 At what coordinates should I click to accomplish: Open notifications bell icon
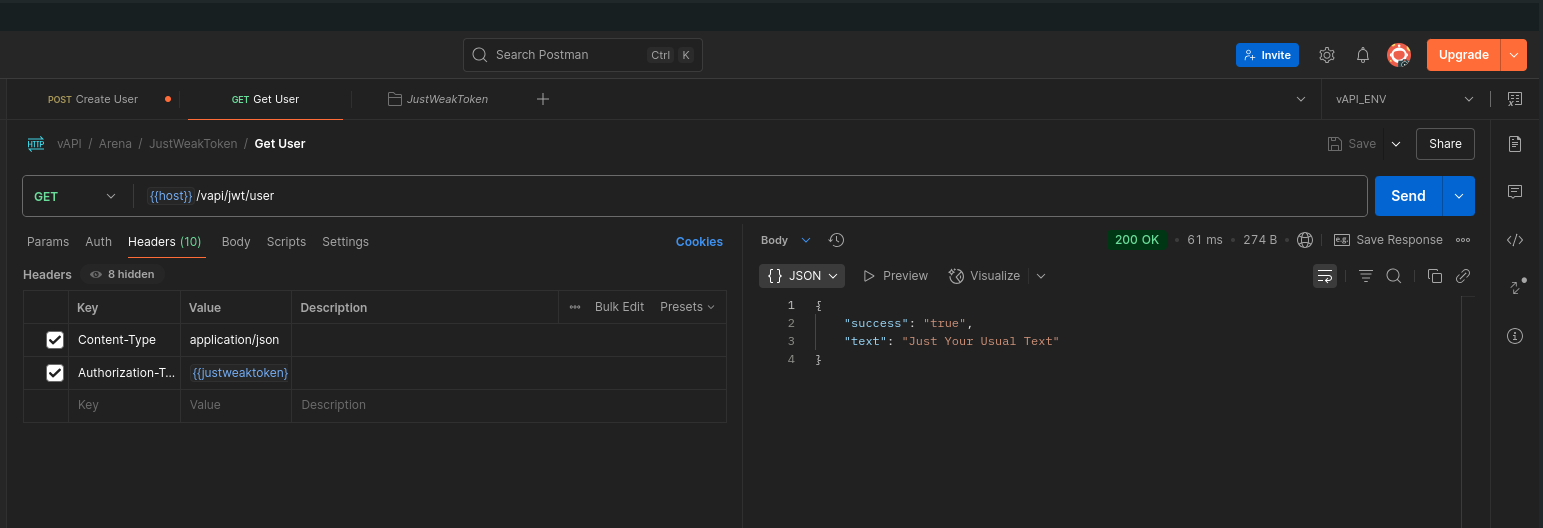(x=1363, y=55)
